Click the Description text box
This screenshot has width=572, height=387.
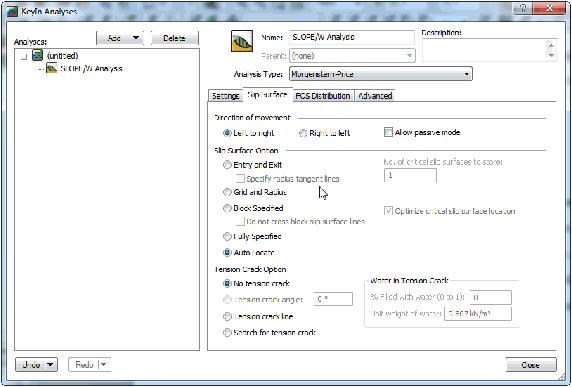484,50
